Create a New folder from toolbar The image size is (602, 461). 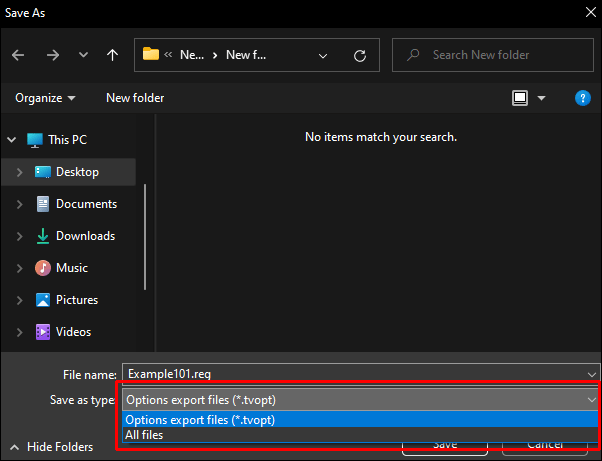click(x=135, y=98)
